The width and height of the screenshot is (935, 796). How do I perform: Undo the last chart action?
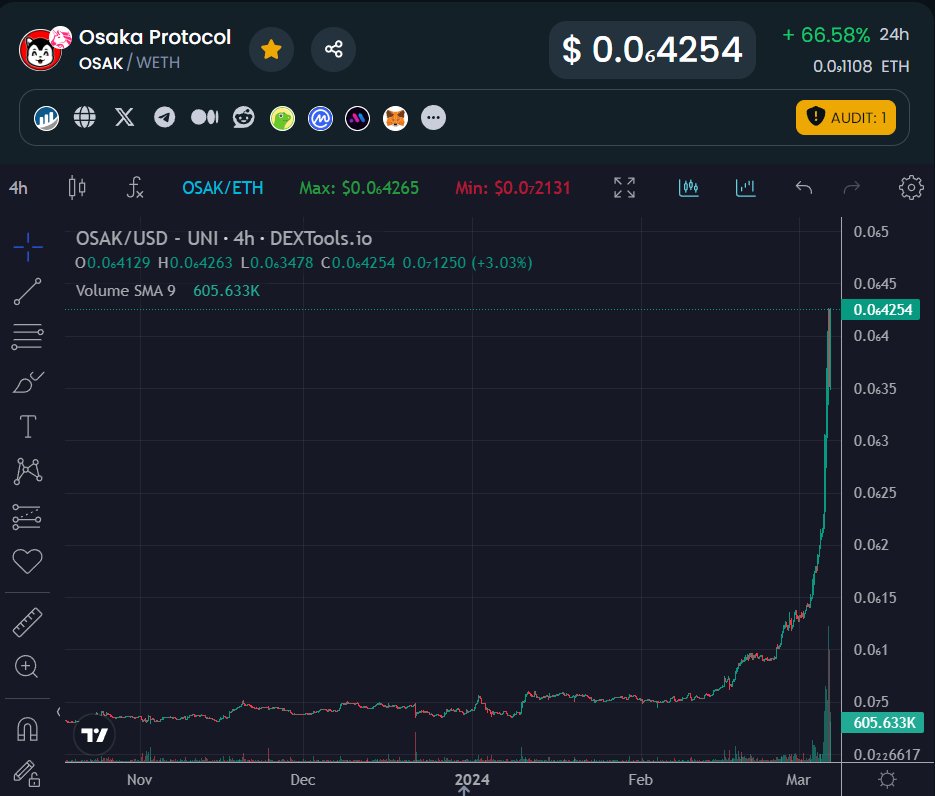click(x=803, y=187)
